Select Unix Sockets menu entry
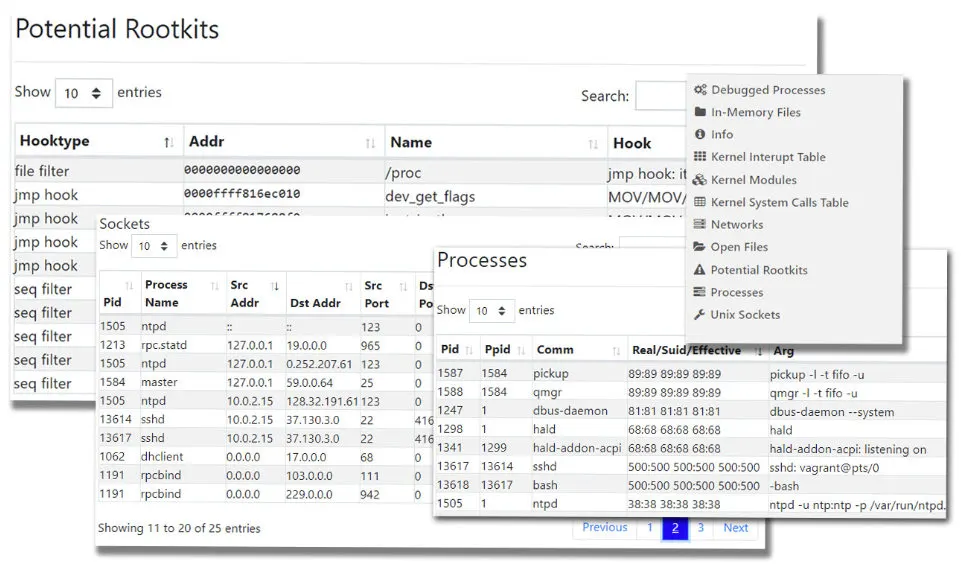 (745, 314)
